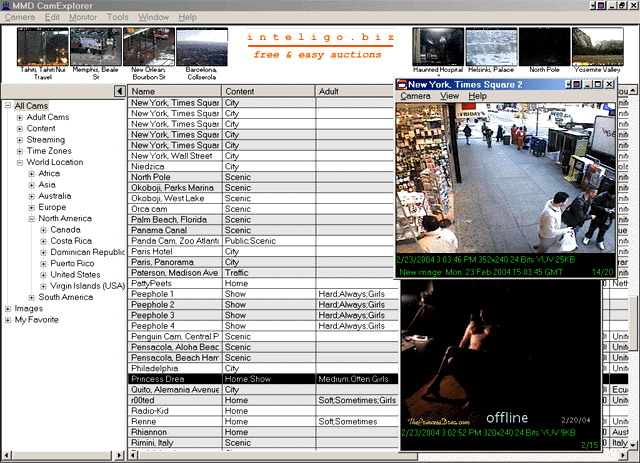Open the Tools menu
This screenshot has height=463, width=640.
click(x=118, y=17)
